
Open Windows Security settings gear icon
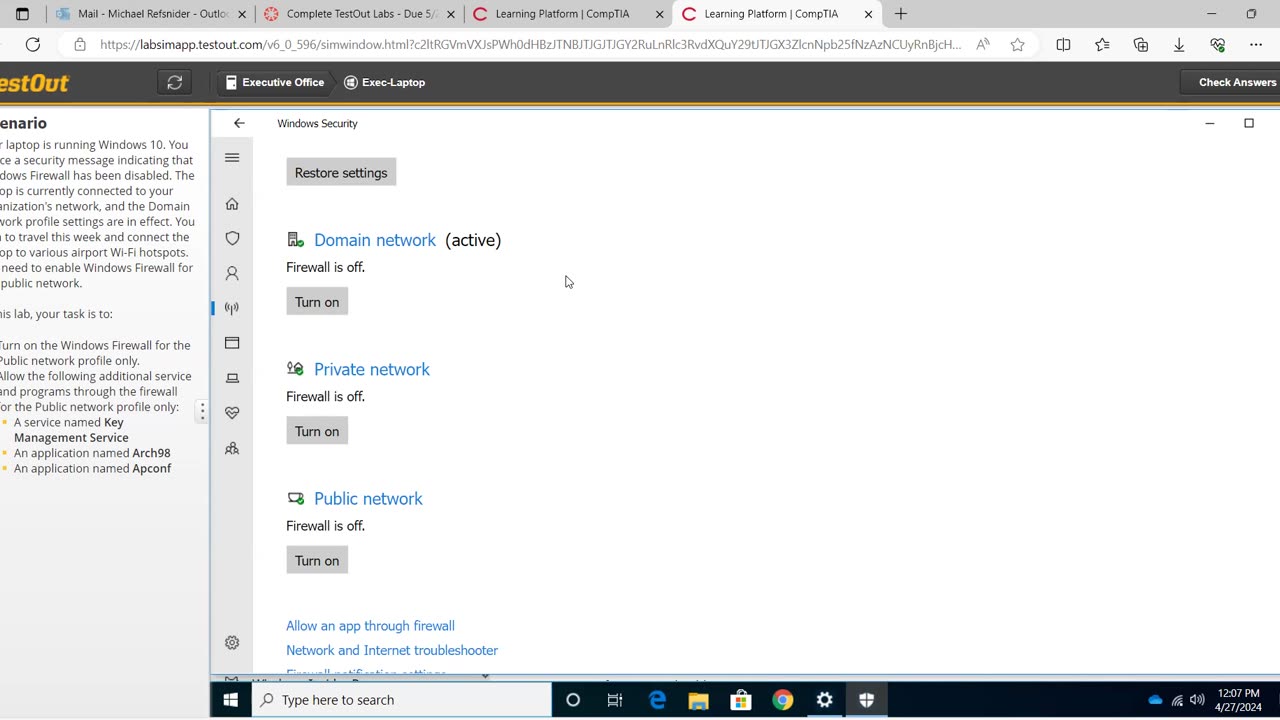click(x=232, y=643)
